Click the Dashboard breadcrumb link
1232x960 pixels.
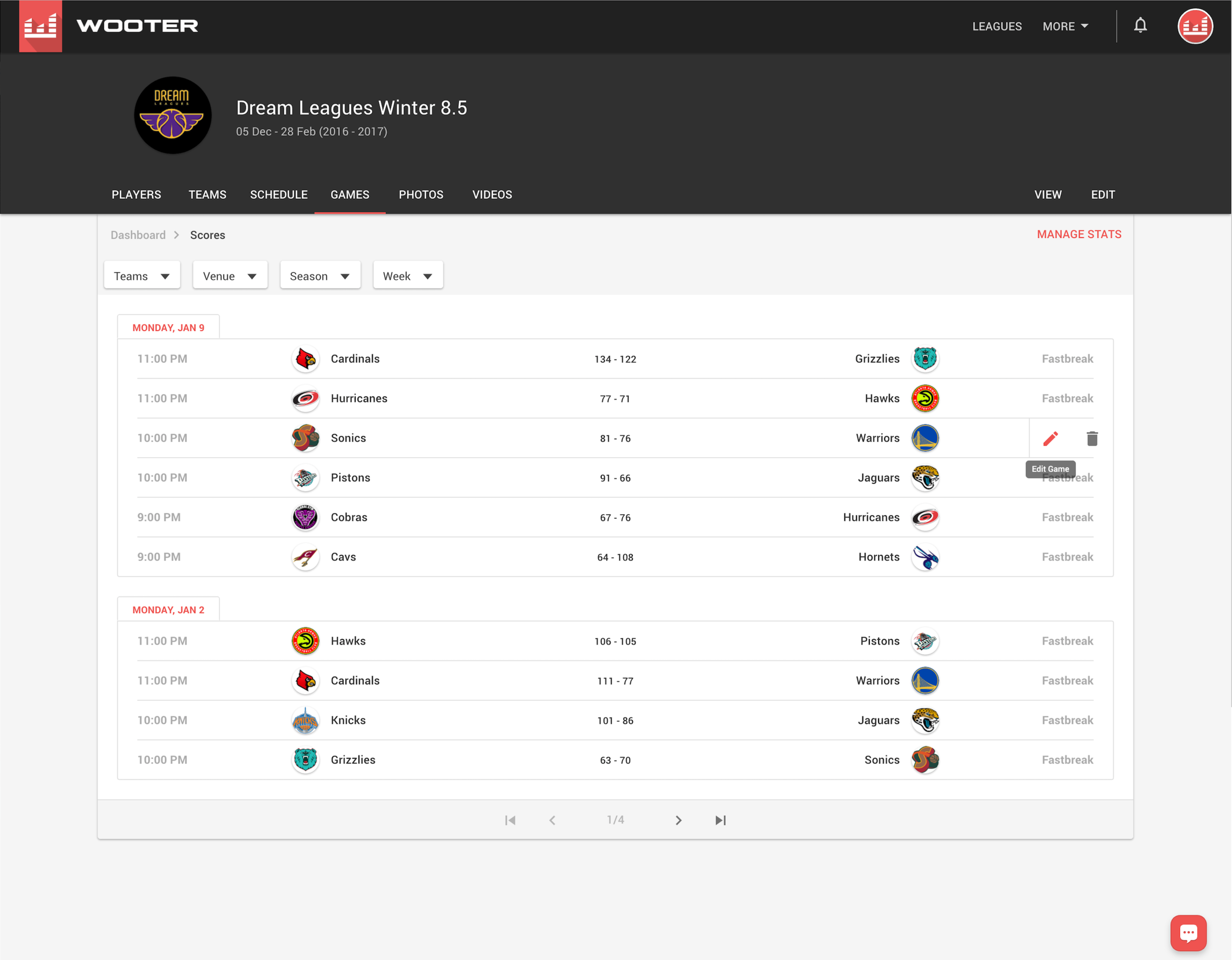click(137, 235)
